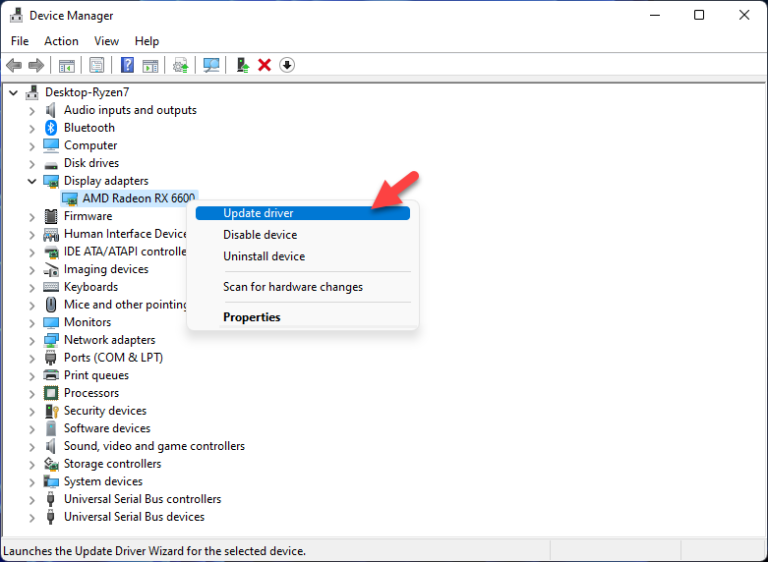Click the Forward arrow toolbar icon
768x562 pixels.
point(36,65)
